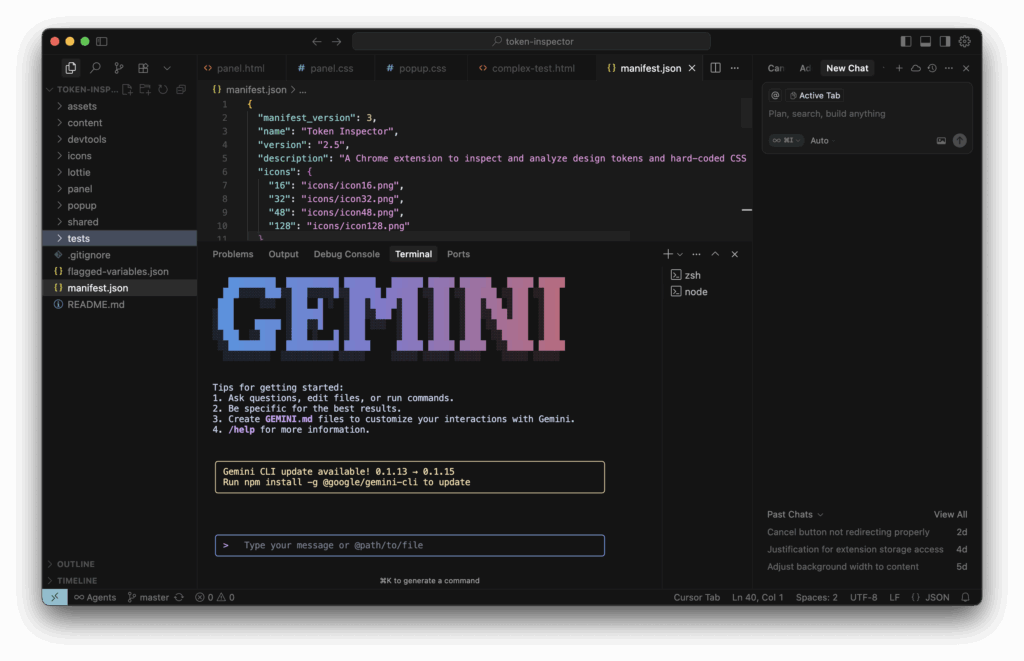The height and width of the screenshot is (661, 1024).
Task: Toggle the primary sidebar layout button
Action: (906, 41)
